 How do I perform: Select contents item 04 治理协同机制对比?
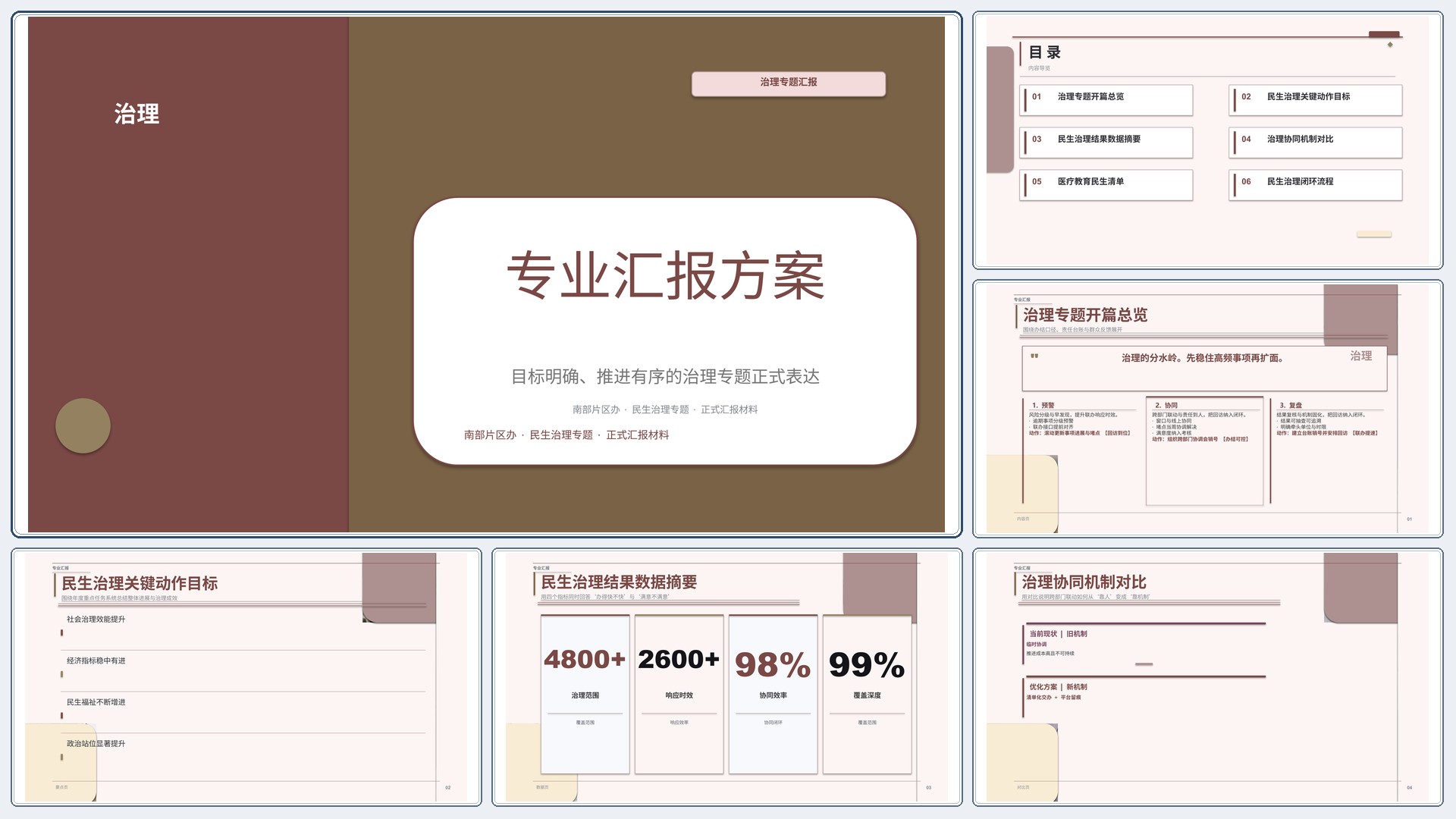[1316, 142]
